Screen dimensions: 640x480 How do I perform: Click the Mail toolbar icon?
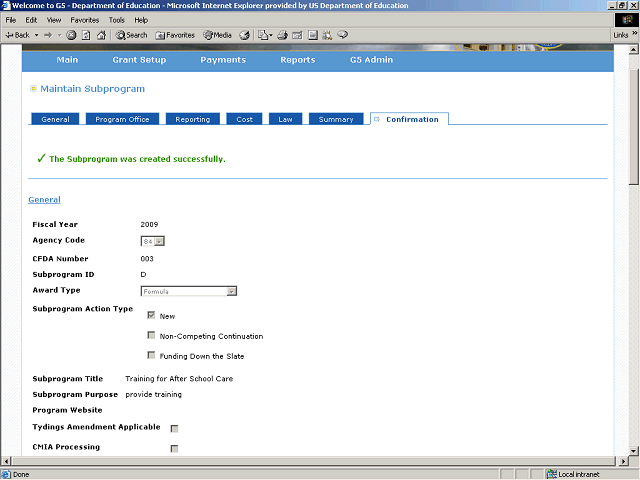click(265, 35)
